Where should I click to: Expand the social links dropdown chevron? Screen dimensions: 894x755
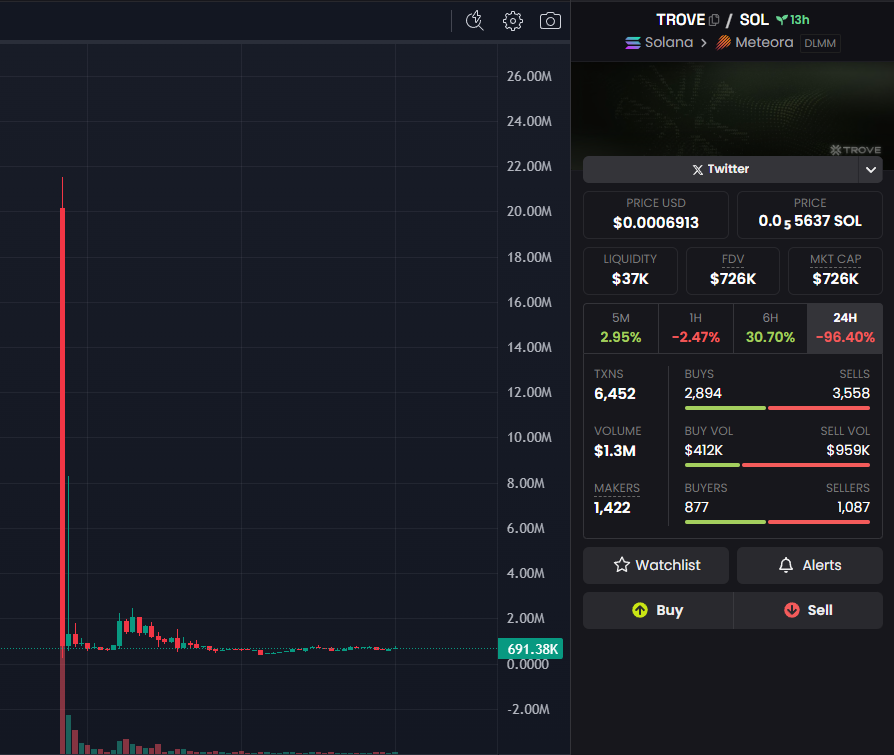pyautogui.click(x=871, y=169)
